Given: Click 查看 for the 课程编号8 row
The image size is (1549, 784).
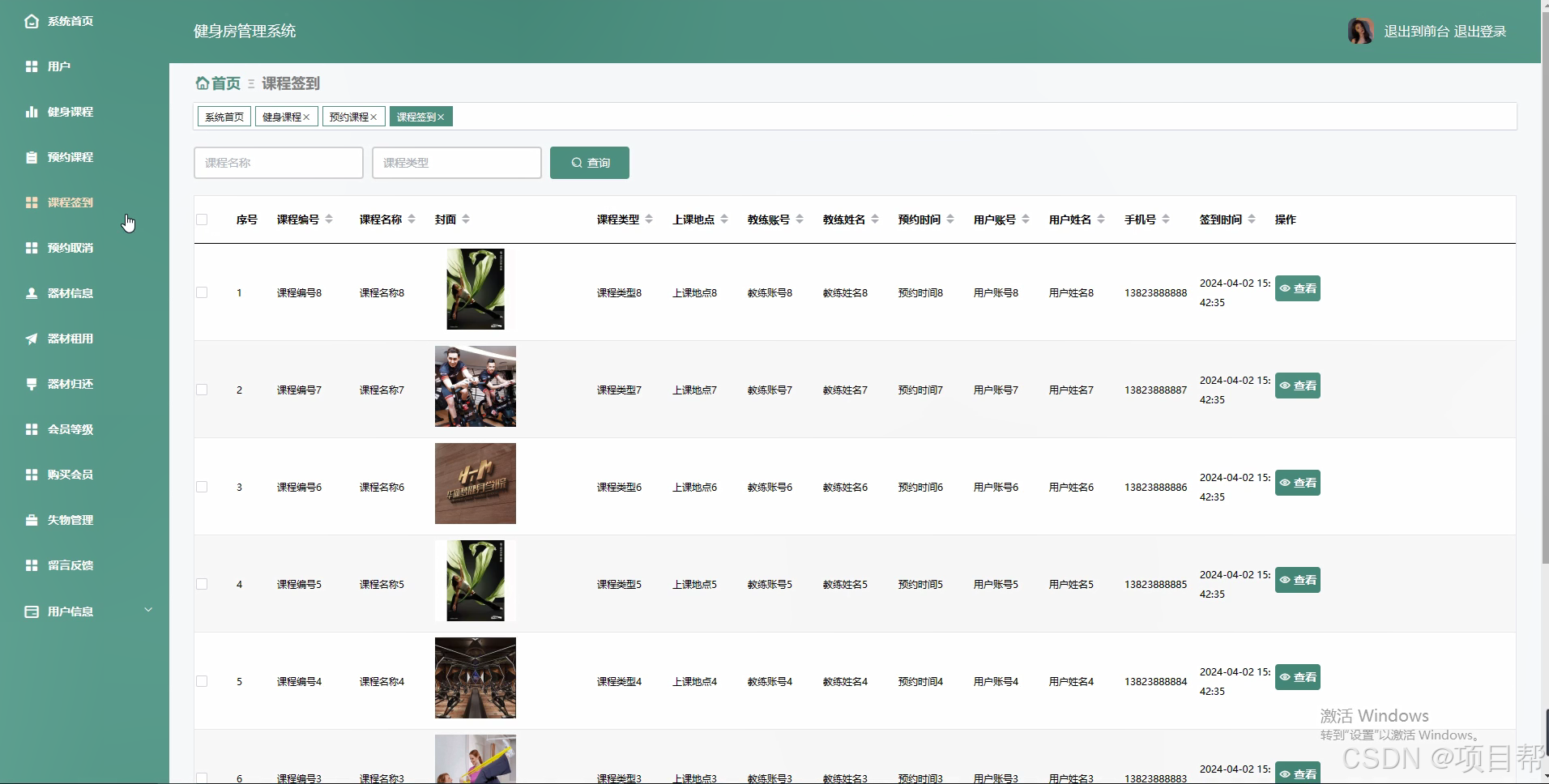Looking at the screenshot, I should 1298,288.
